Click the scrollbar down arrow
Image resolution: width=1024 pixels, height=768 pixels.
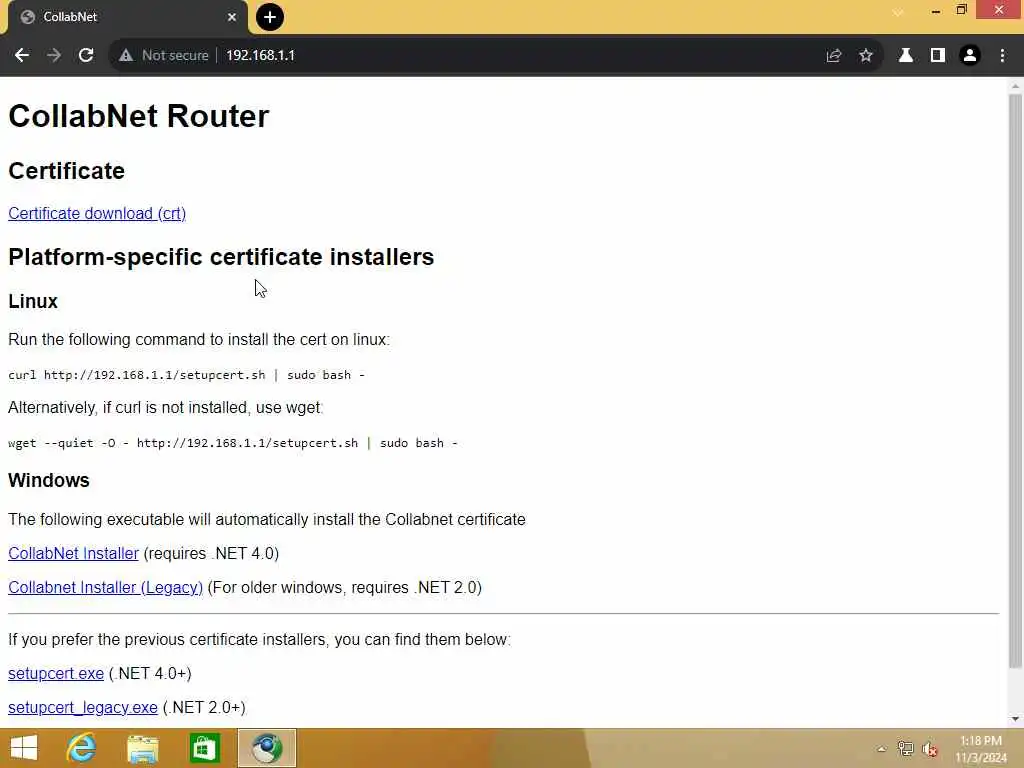pyautogui.click(x=1015, y=719)
